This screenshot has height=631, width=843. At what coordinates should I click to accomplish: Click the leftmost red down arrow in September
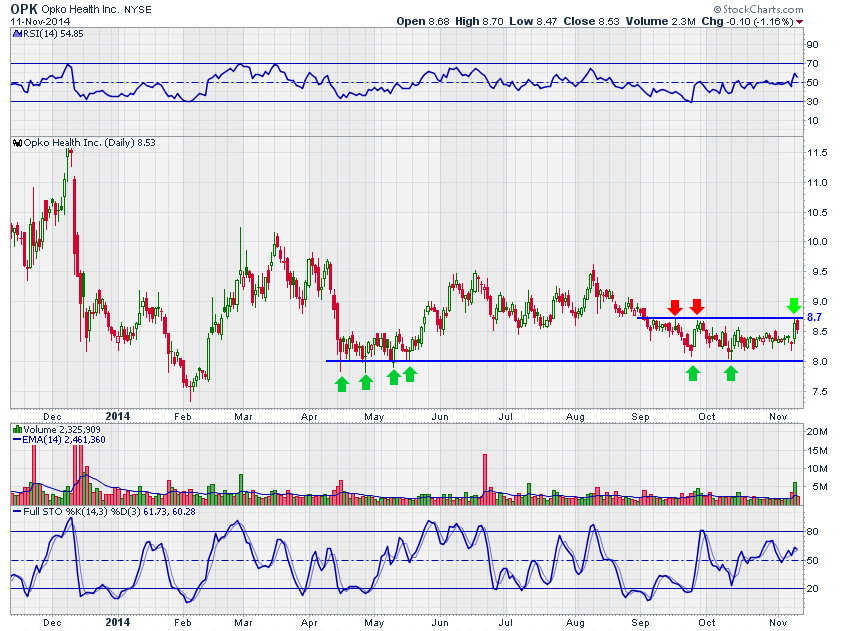(675, 305)
